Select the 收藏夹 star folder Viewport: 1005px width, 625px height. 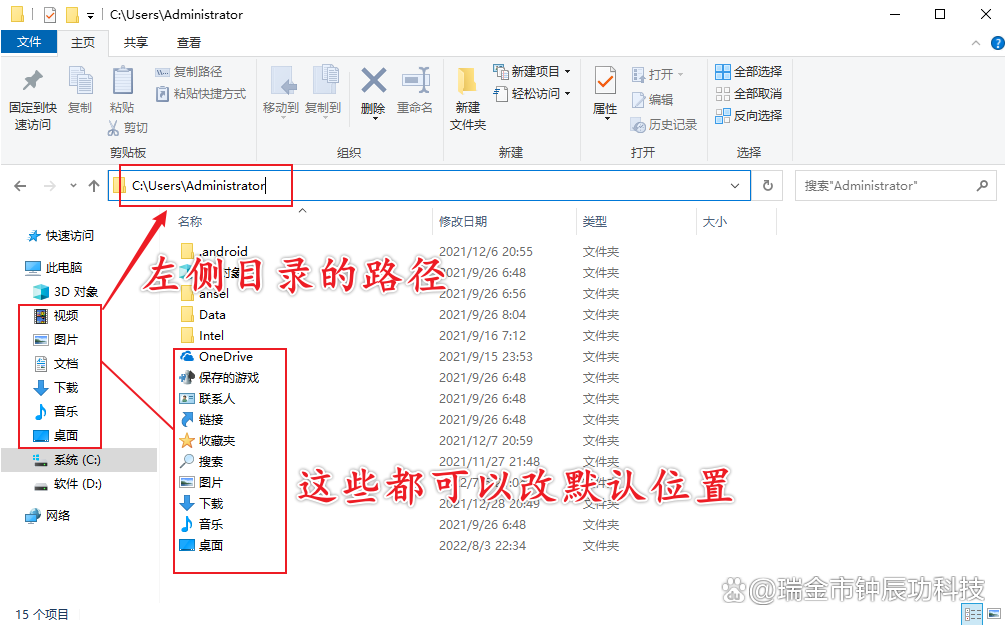(x=208, y=441)
